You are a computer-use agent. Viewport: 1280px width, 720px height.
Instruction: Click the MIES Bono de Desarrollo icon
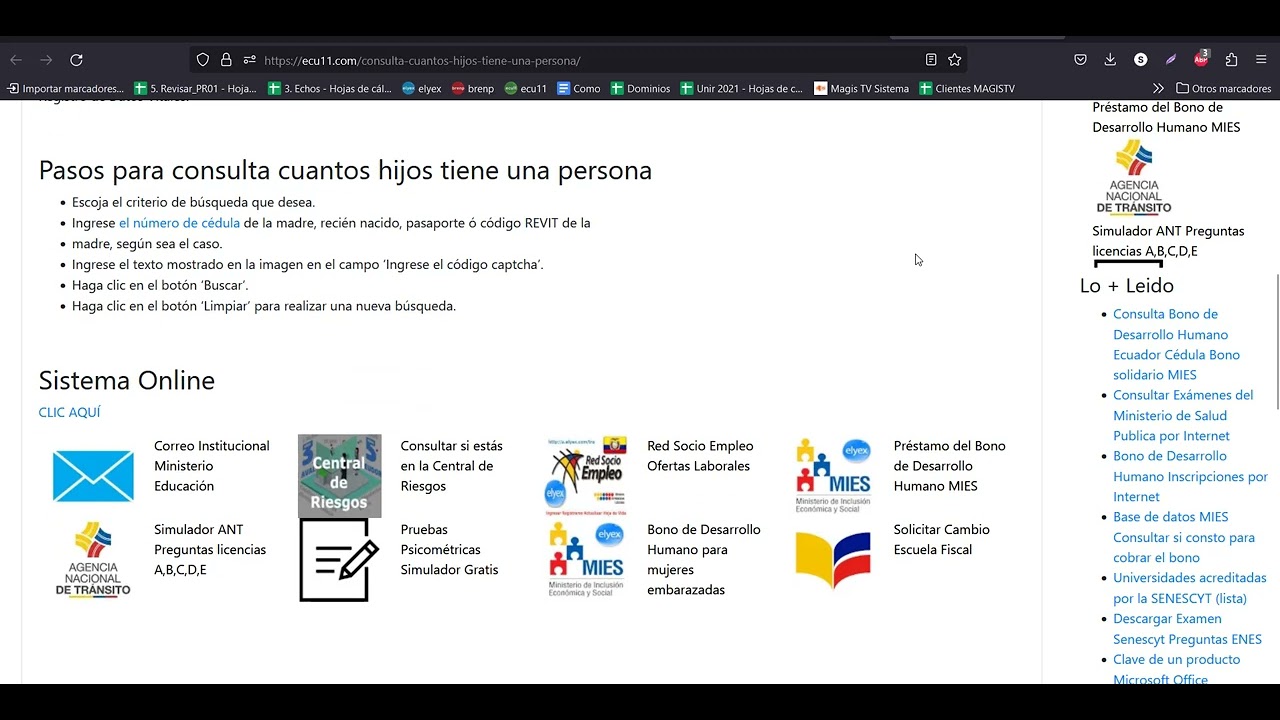(587, 558)
